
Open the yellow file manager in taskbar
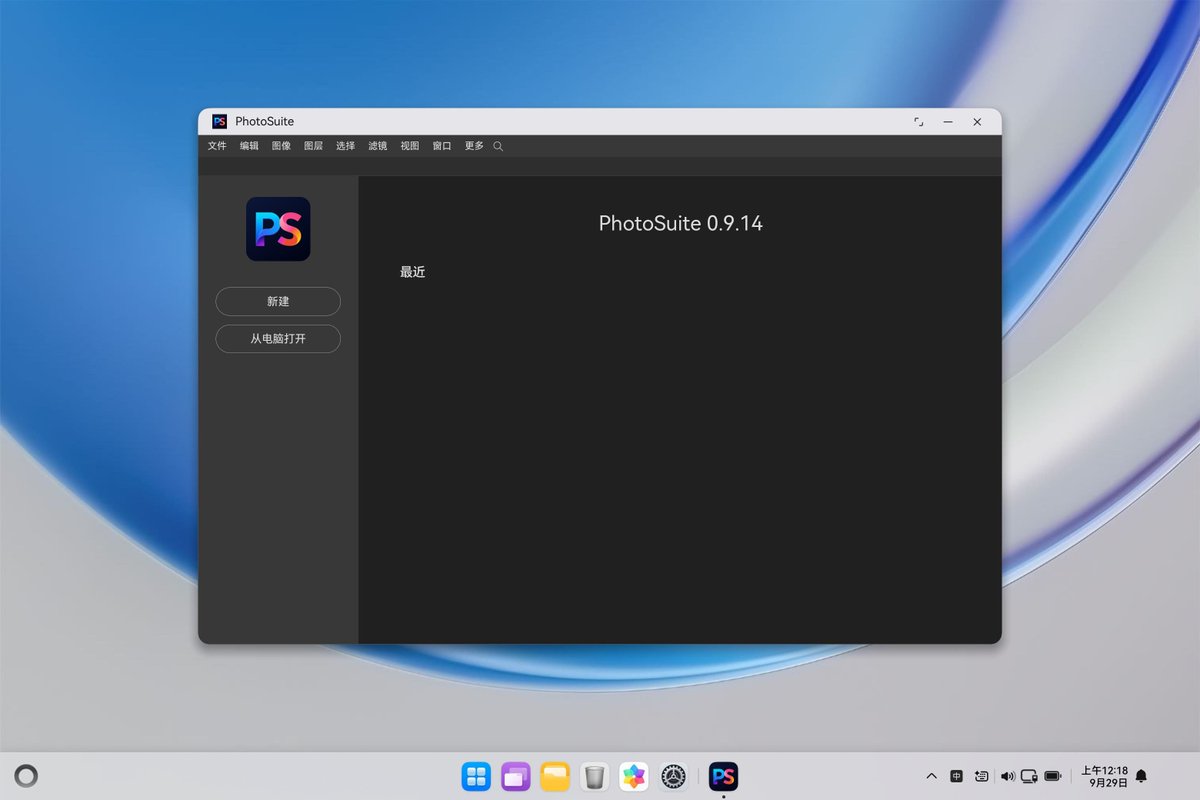point(555,776)
